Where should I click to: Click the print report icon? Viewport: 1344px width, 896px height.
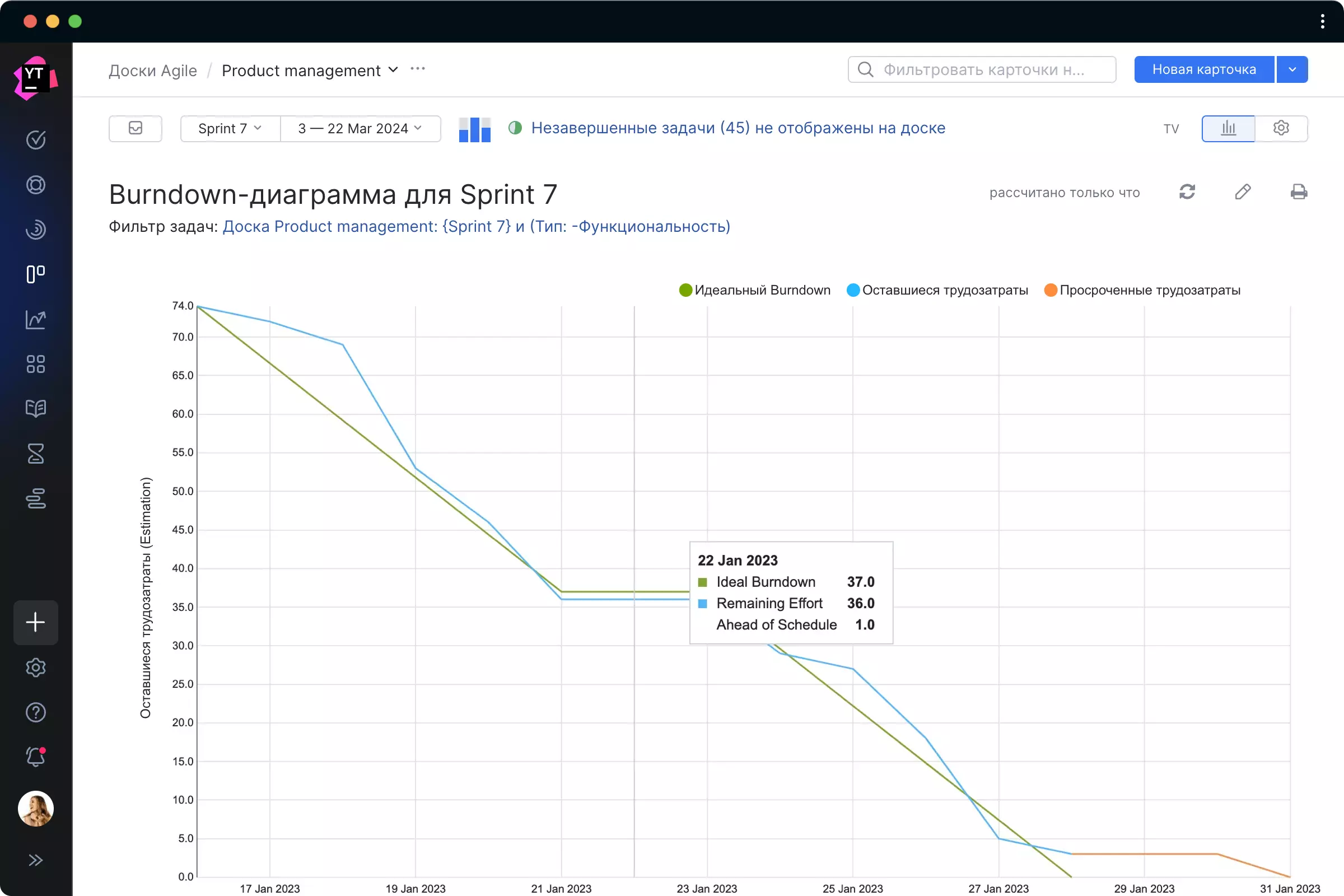[1298, 192]
